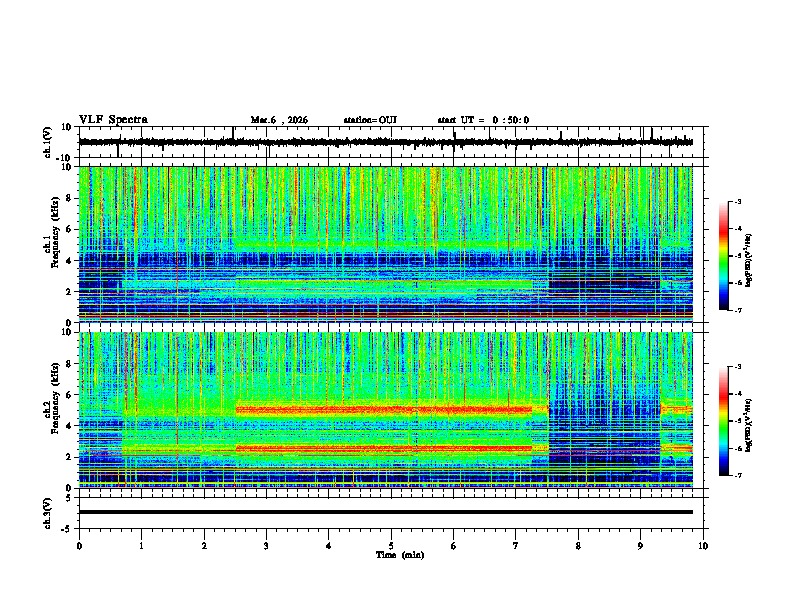Screen dimensions: 792x612
Task: Click time axis tick label "2"
Action: tap(204, 546)
